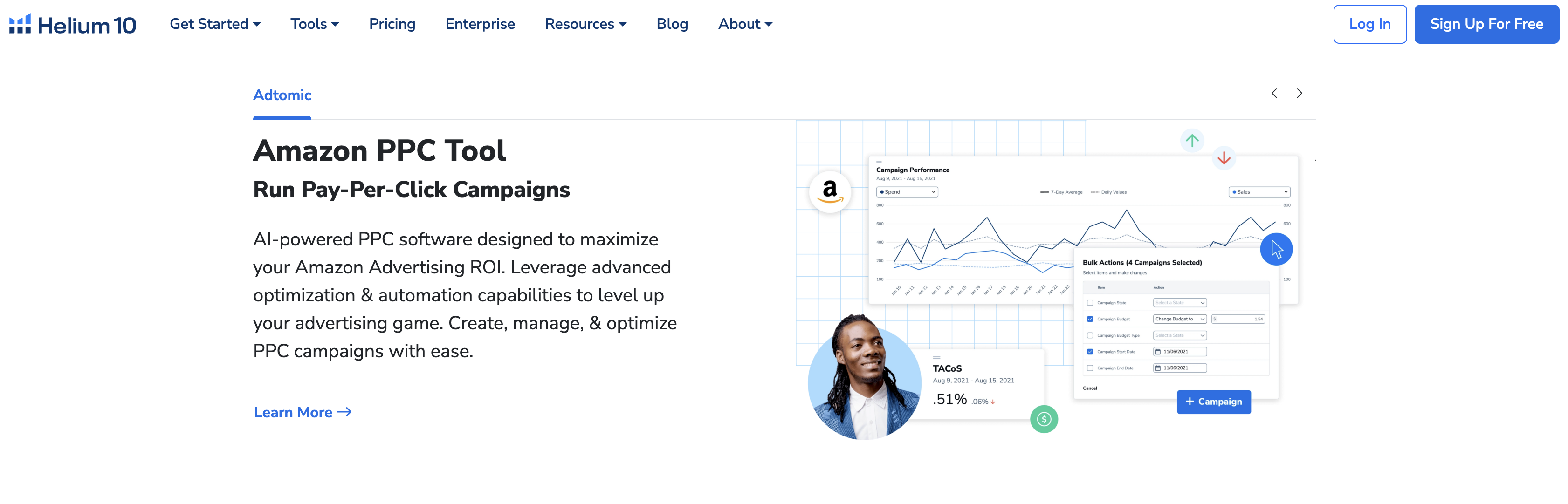Open the Tools dropdown in navigation
The image size is (1568, 504).
pos(314,24)
